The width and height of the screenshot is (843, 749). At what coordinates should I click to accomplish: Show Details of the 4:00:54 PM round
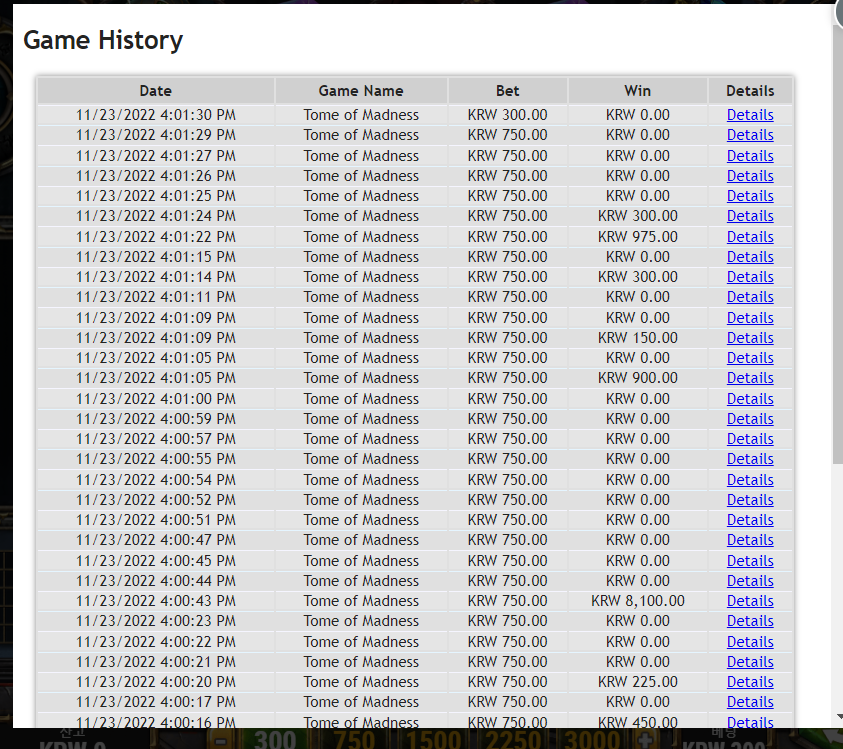click(749, 480)
